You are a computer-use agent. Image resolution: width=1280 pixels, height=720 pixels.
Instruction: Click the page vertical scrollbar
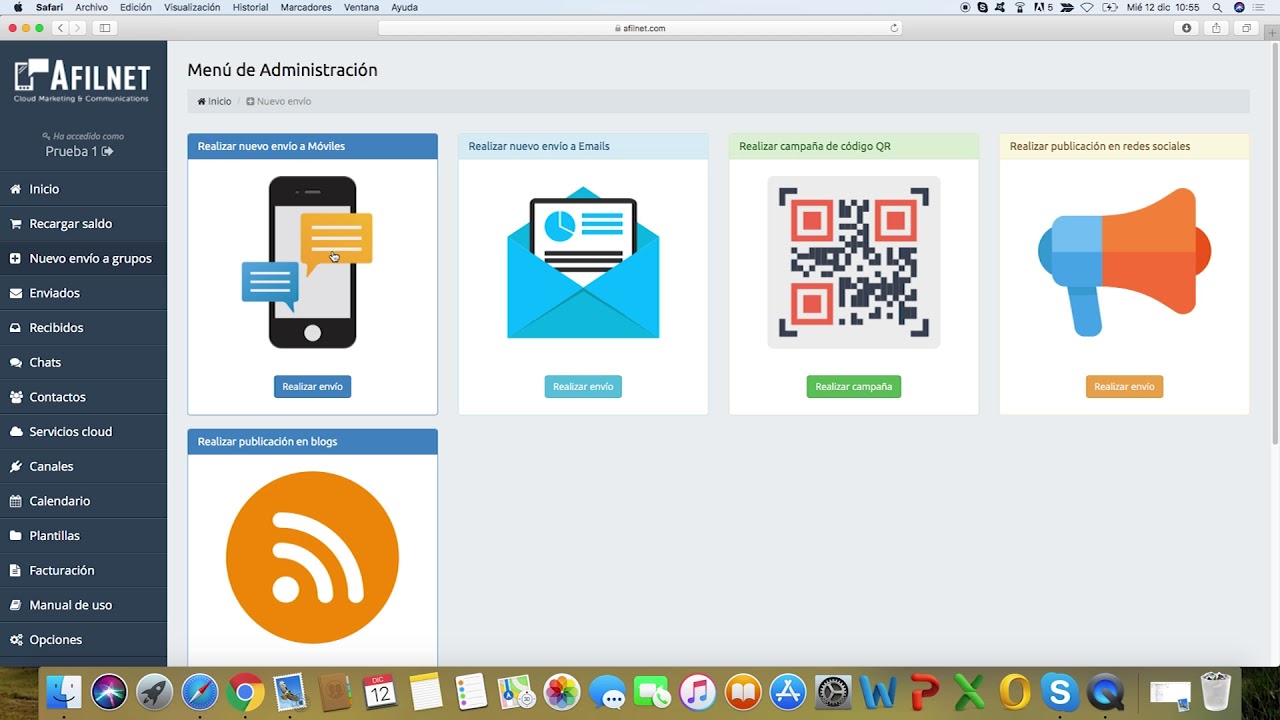point(1275,245)
